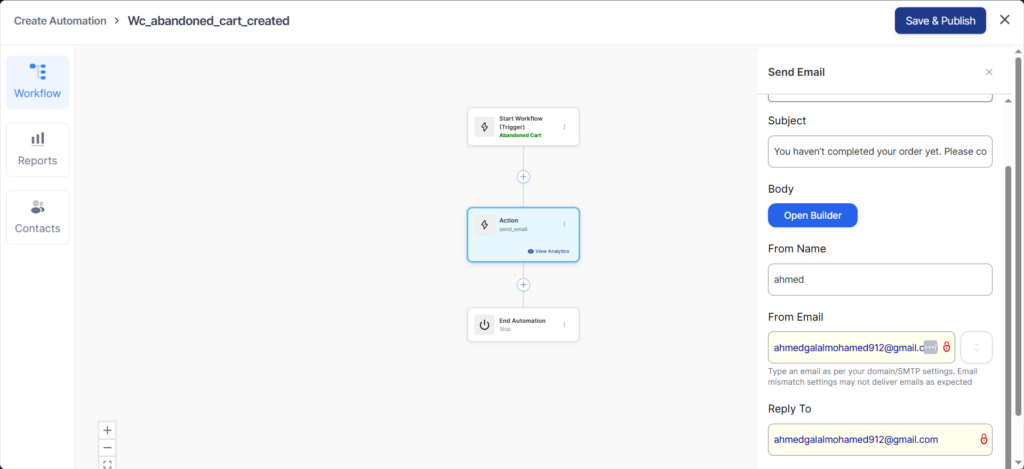
Task: Click the password manager icon in Reply To
Action: [x=983, y=439]
